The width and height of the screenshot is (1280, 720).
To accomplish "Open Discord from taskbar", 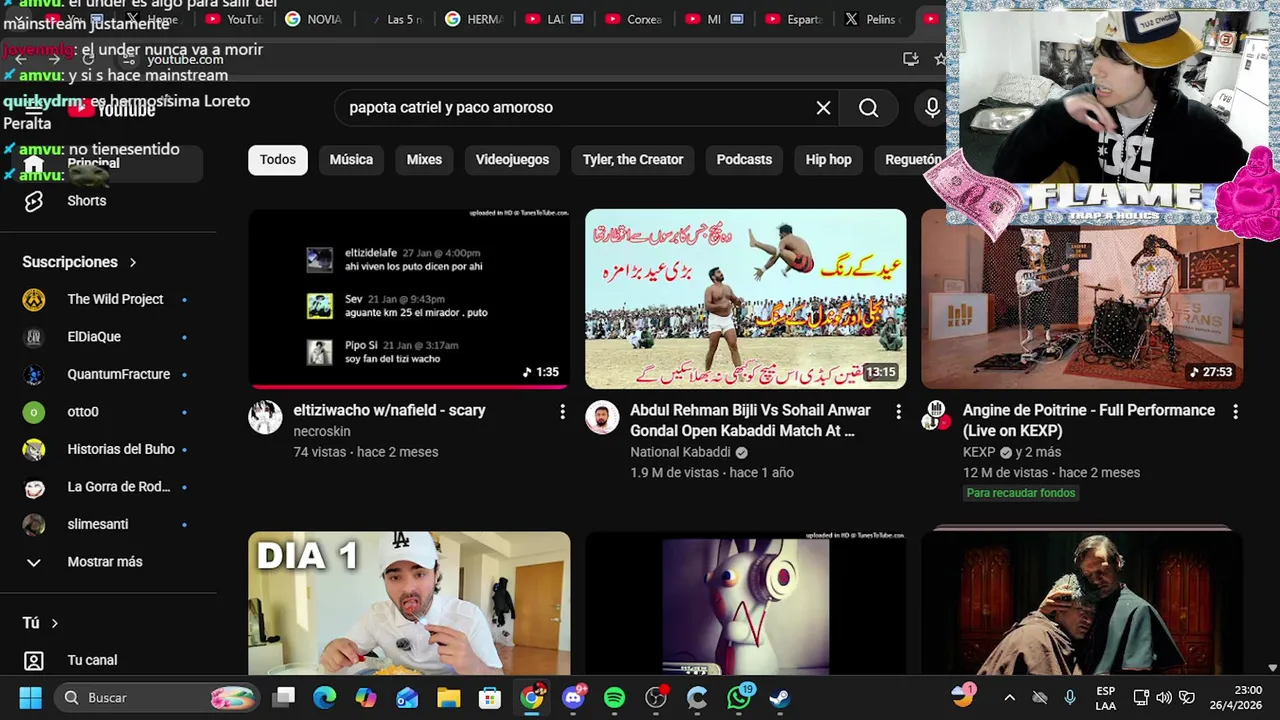I will (573, 697).
